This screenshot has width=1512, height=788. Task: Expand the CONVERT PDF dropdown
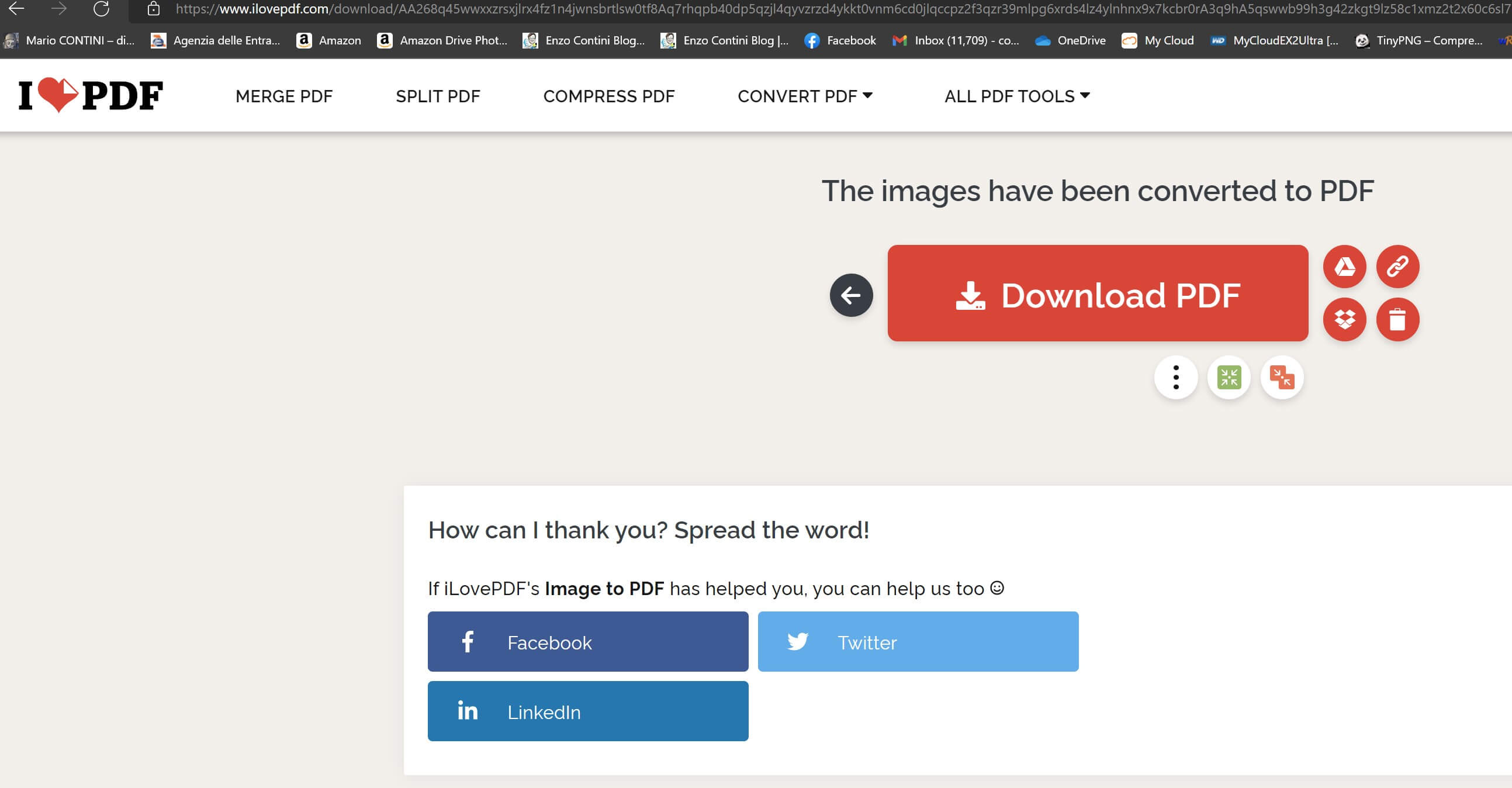click(805, 96)
